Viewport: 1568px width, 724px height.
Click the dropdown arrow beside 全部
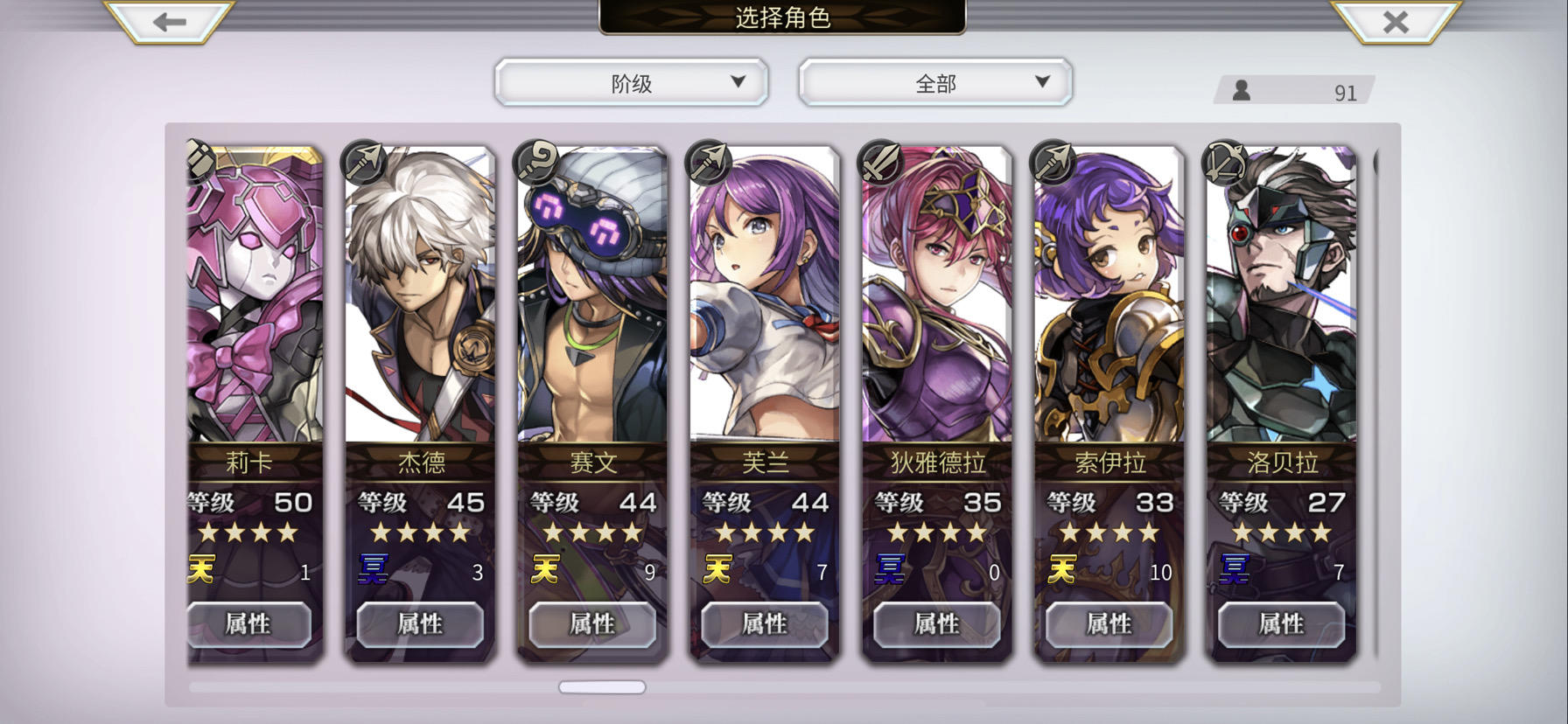coord(1042,81)
